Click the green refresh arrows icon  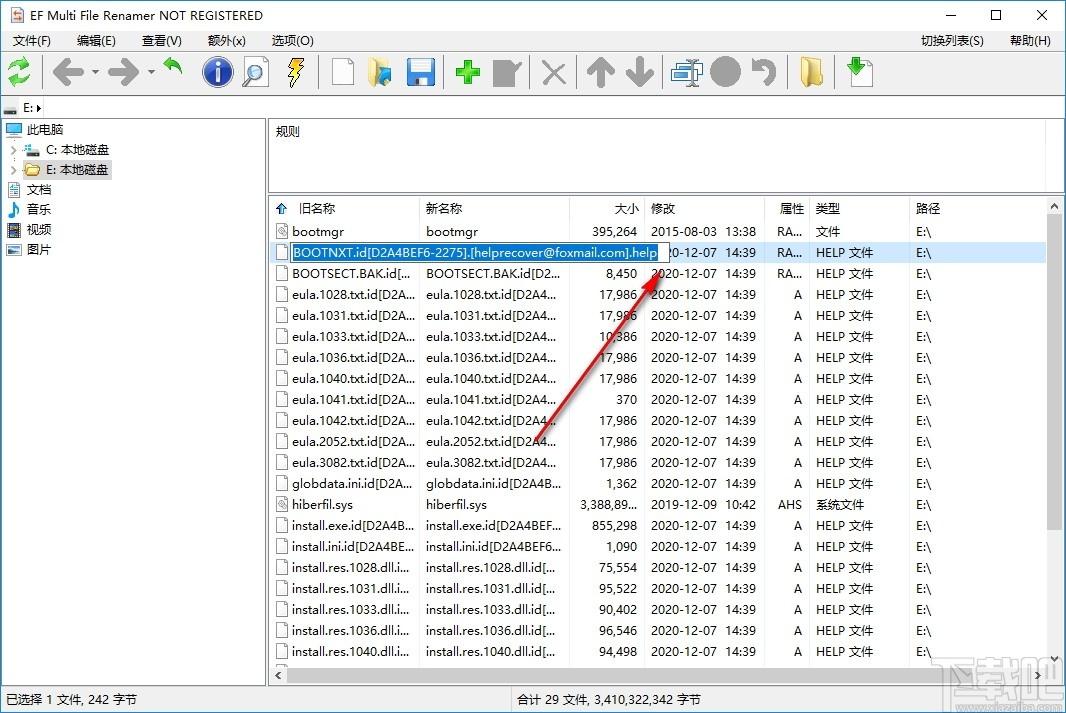pyautogui.click(x=19, y=72)
